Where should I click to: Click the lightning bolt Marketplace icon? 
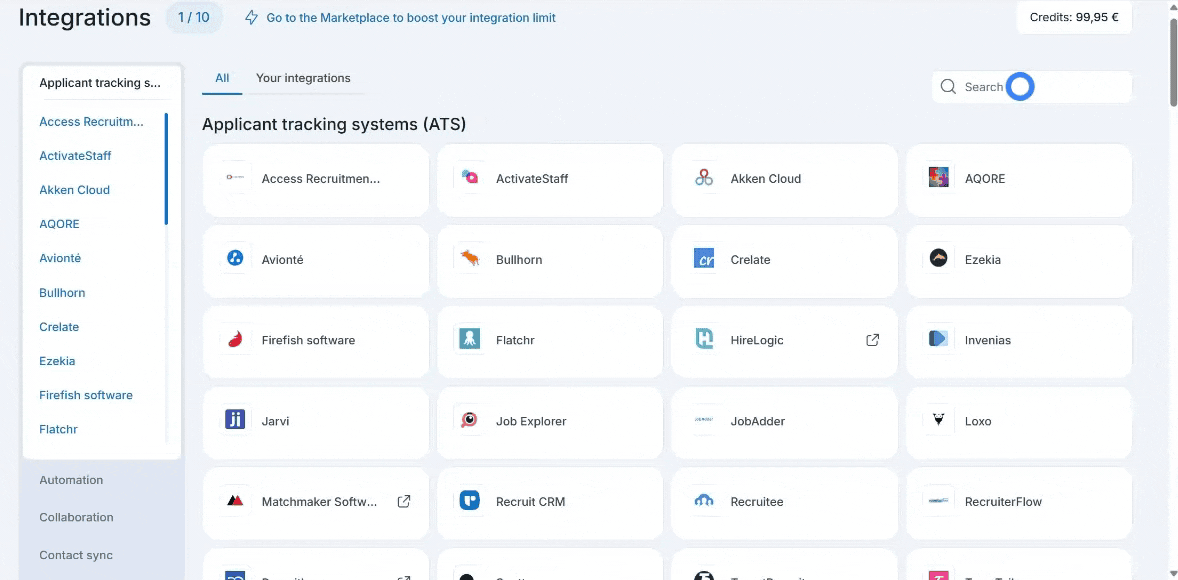tap(252, 17)
